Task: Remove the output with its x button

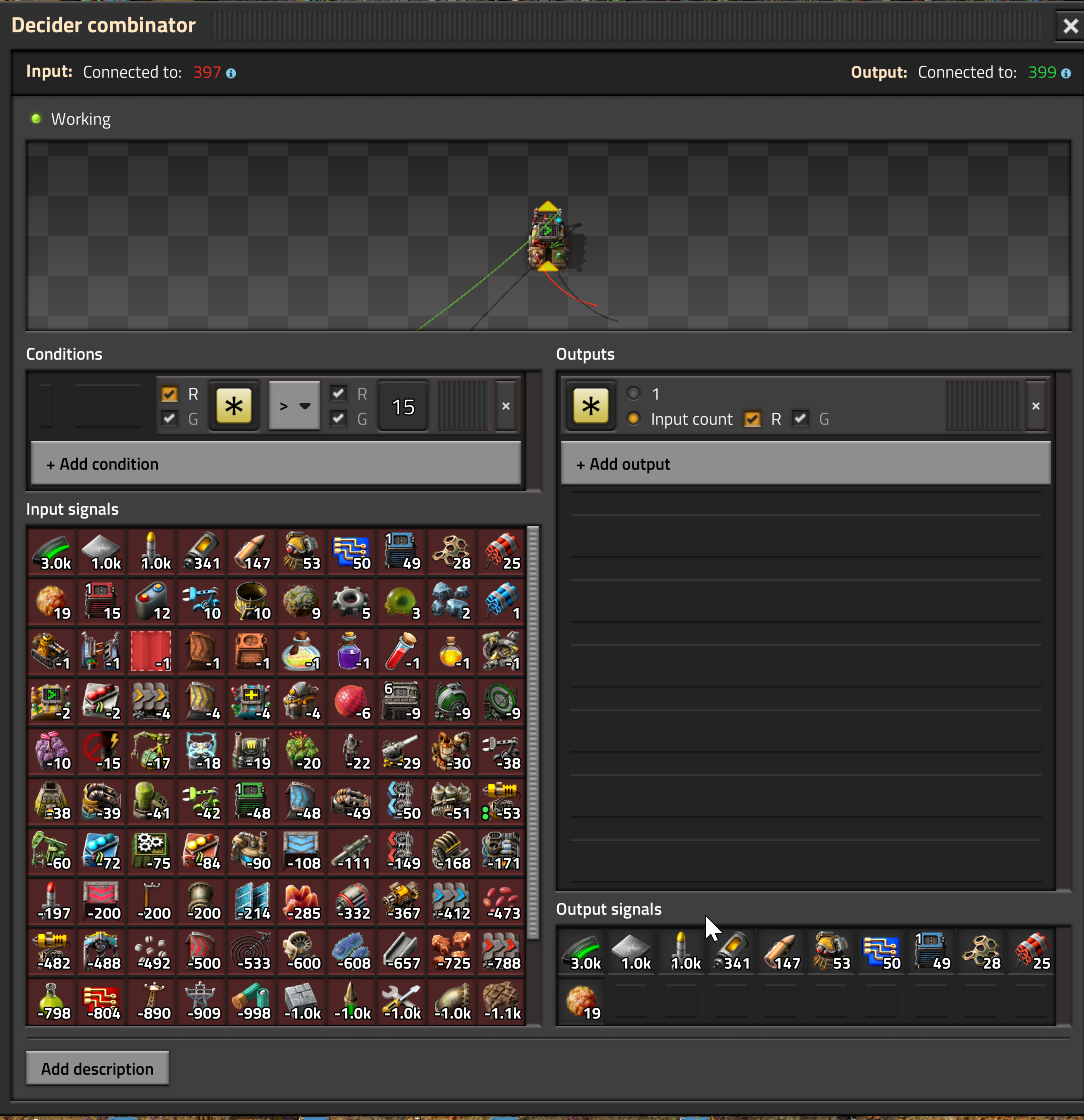Action: click(x=1035, y=406)
